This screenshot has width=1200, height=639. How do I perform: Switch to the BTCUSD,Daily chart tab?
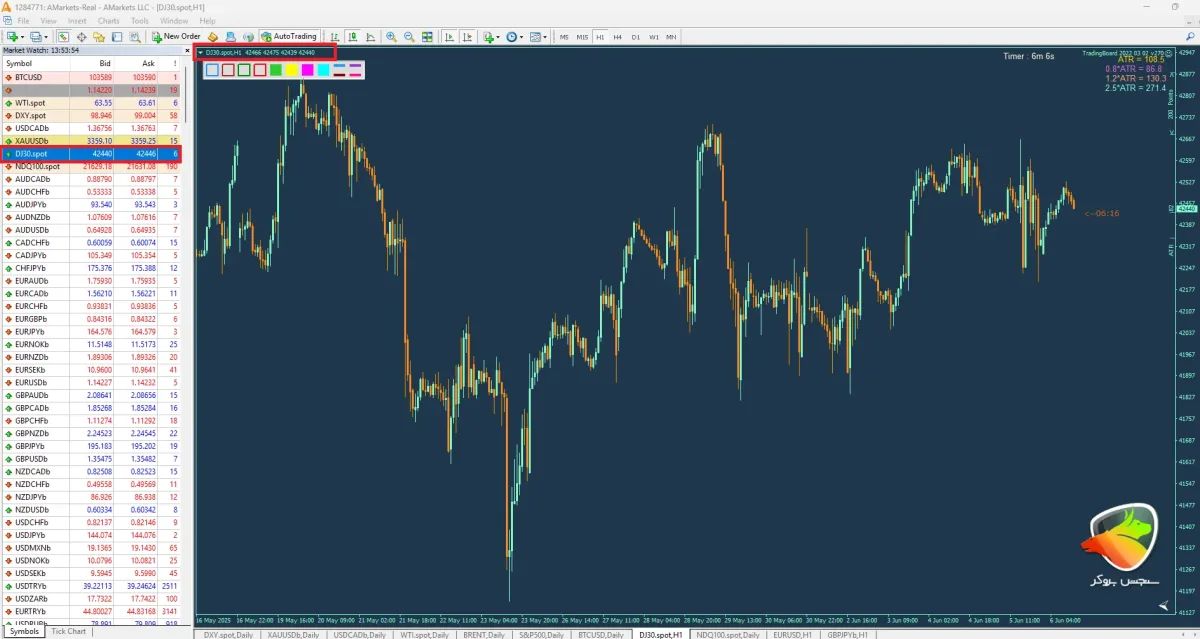[x=602, y=634]
